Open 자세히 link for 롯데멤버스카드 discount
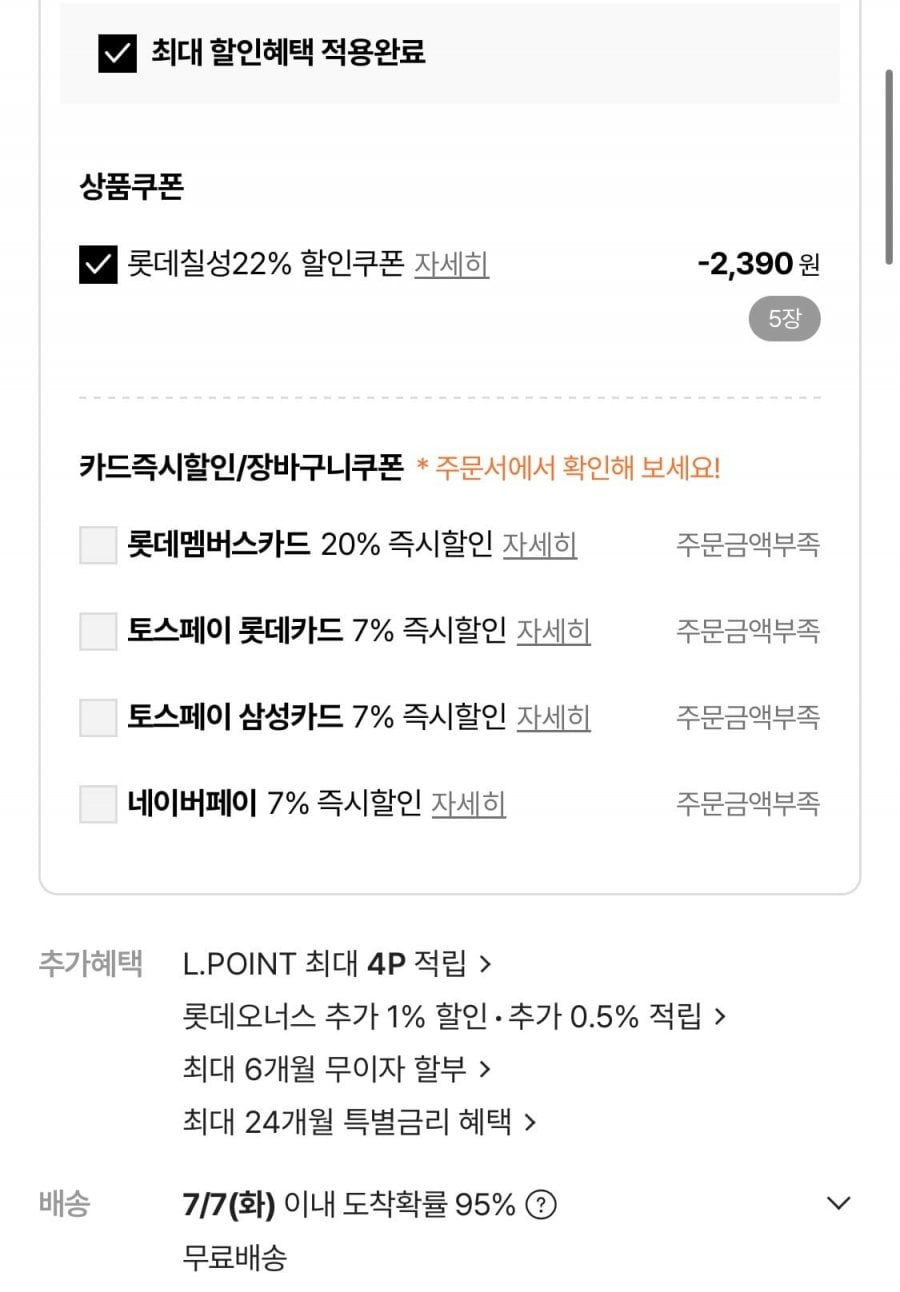 [x=540, y=546]
